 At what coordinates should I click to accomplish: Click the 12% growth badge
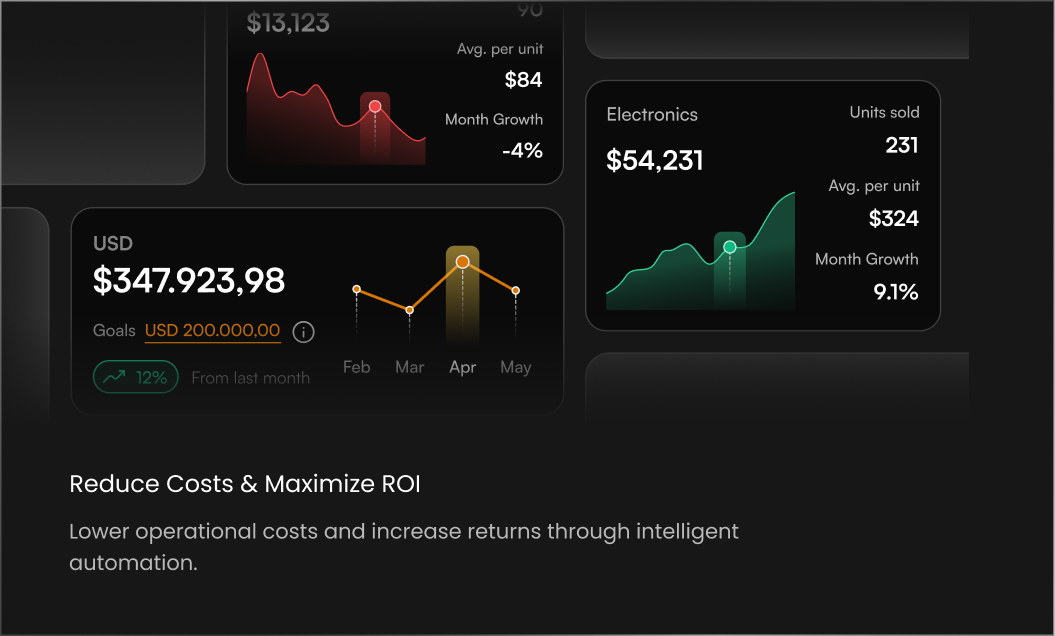coord(136,377)
